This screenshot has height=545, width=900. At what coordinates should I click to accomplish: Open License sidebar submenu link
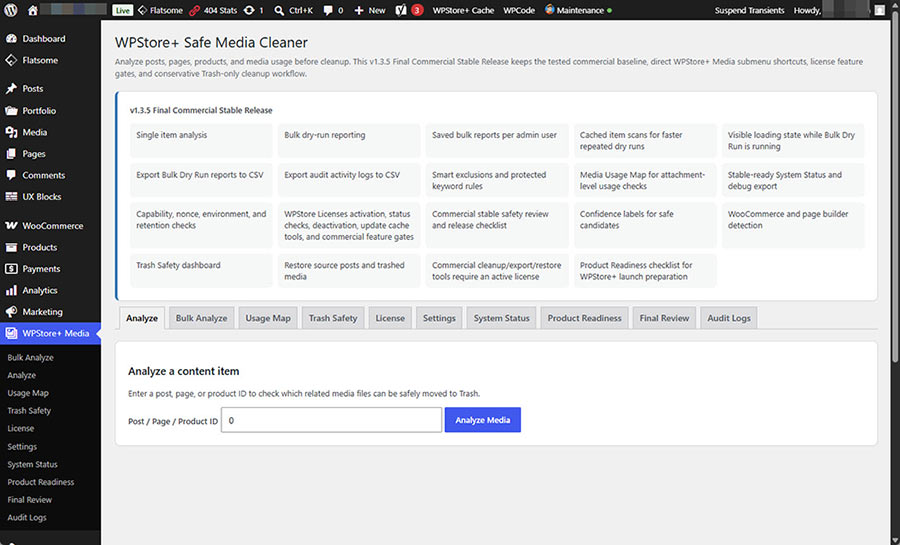21,429
